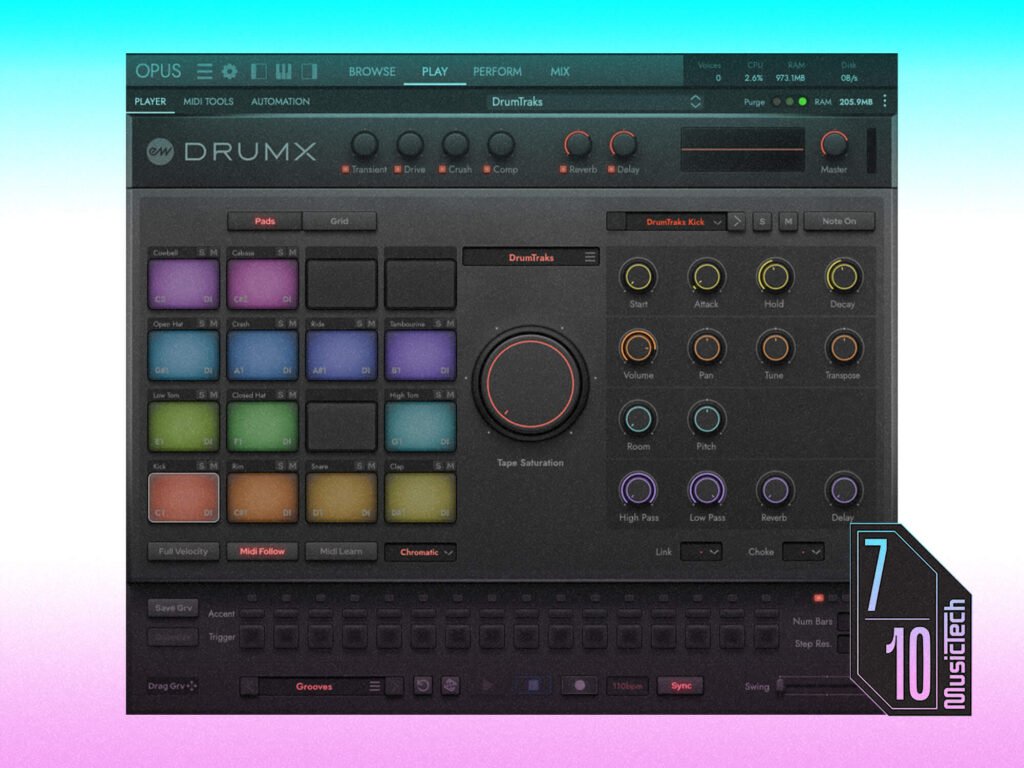
Task: Open the DrumTraks instrument selector arrows
Action: pos(696,101)
